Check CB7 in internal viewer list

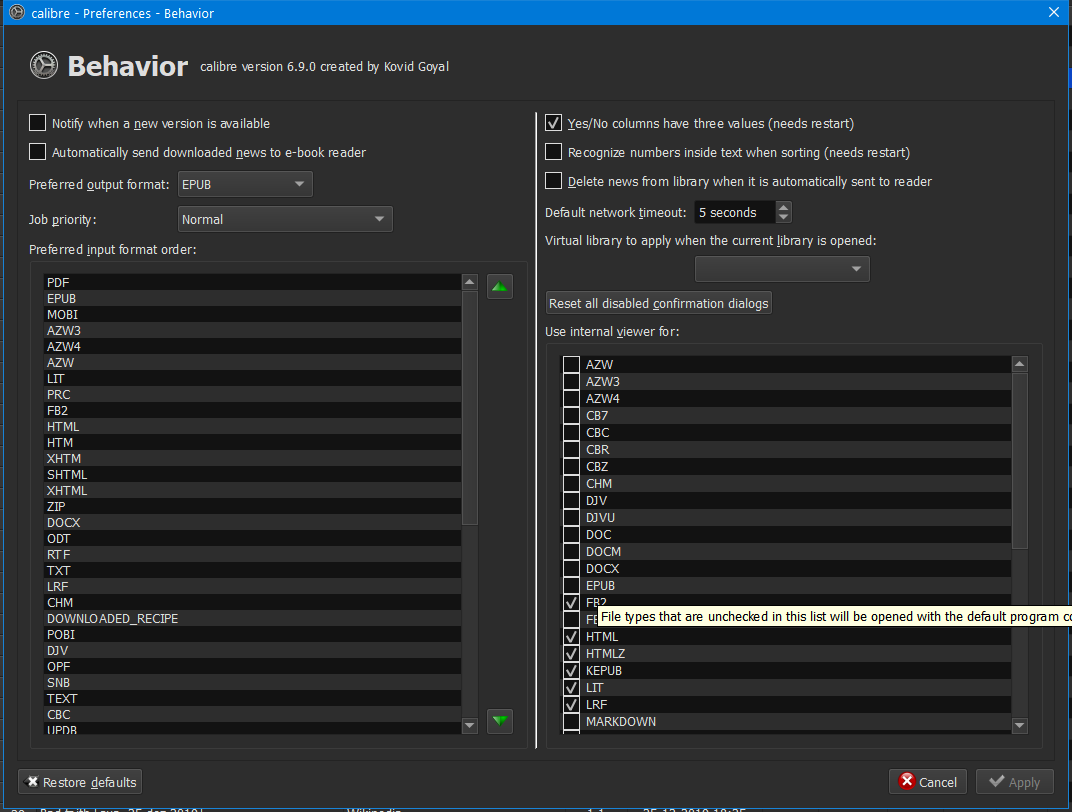(572, 416)
